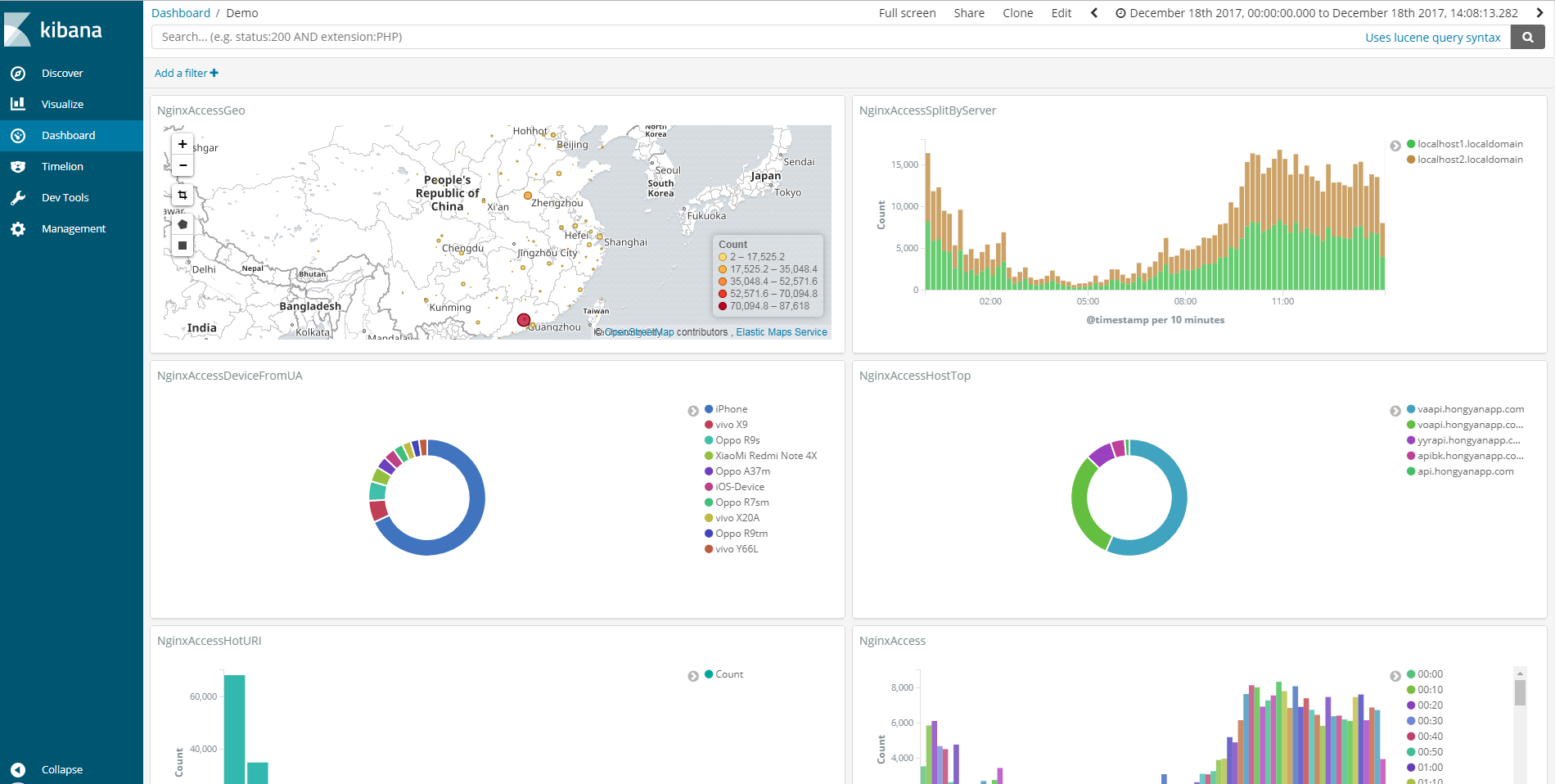
Task: Select the Dashboard menu item in the sidebar
Action: click(x=71, y=136)
